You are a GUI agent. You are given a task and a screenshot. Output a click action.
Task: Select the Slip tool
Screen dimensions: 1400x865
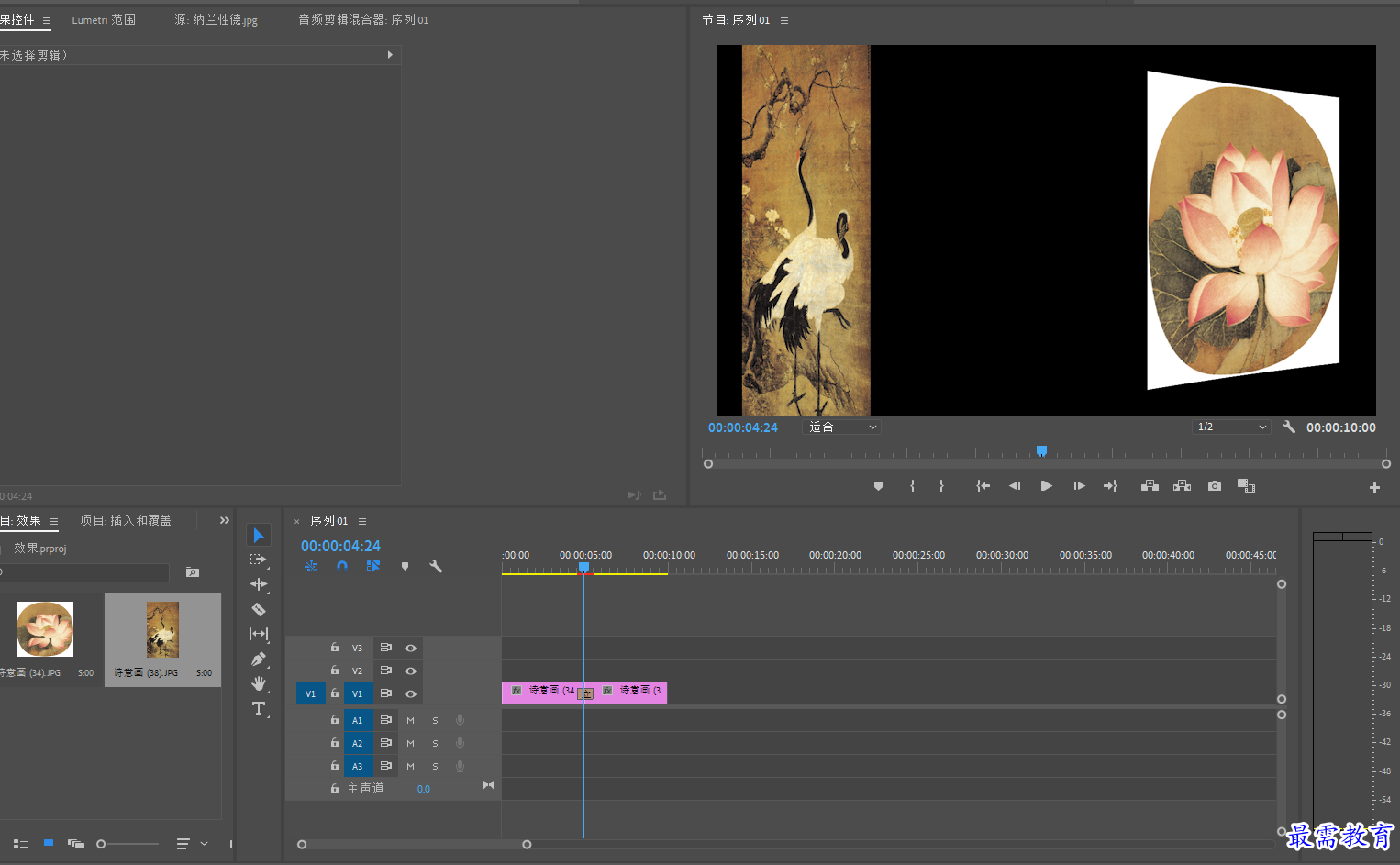[x=259, y=634]
